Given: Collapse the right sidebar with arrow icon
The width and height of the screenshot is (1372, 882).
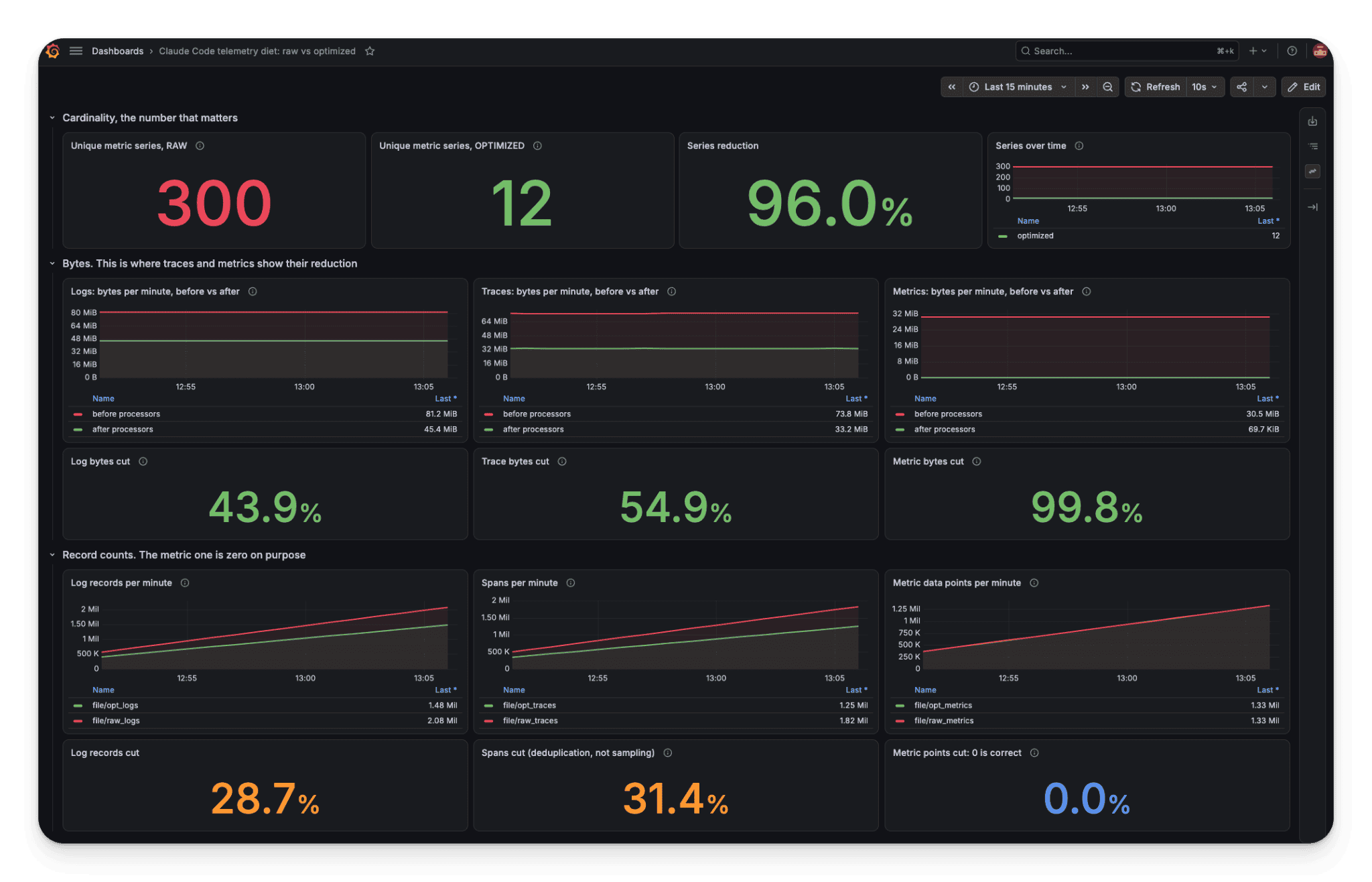Looking at the screenshot, I should coord(1312,207).
